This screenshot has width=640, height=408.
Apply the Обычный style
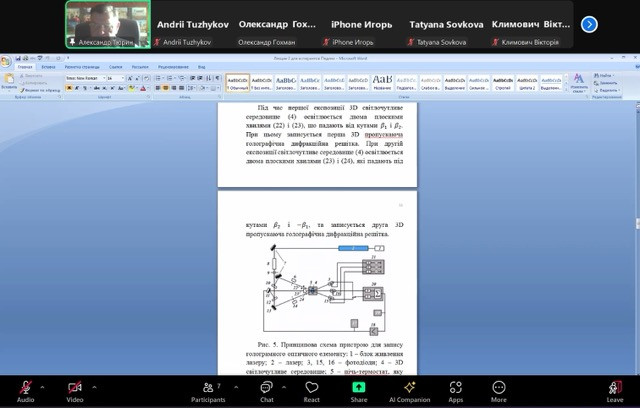coord(238,83)
